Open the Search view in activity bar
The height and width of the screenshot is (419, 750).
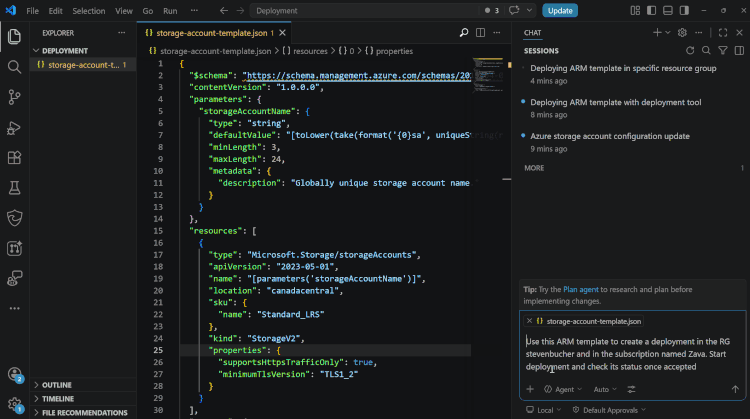[14, 67]
